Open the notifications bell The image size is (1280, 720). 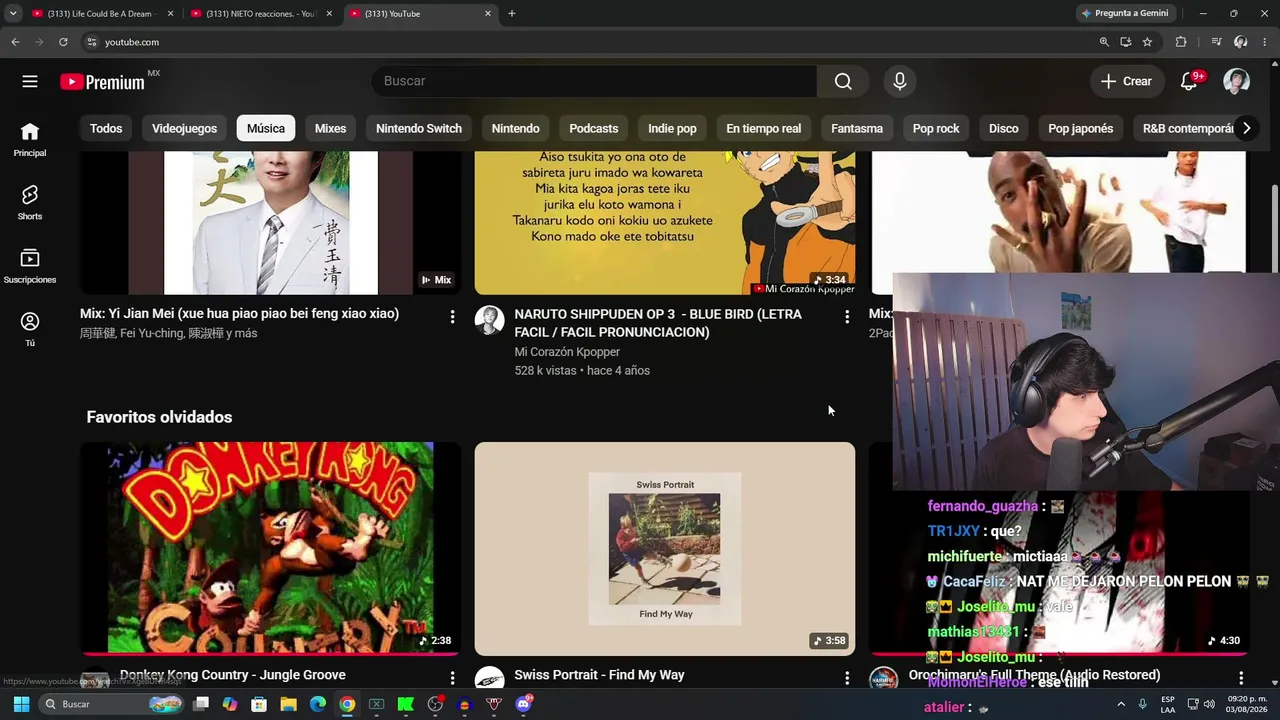[x=1189, y=81]
